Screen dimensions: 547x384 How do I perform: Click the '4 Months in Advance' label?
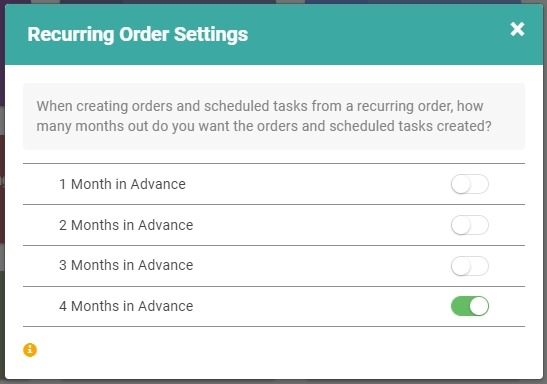(126, 306)
